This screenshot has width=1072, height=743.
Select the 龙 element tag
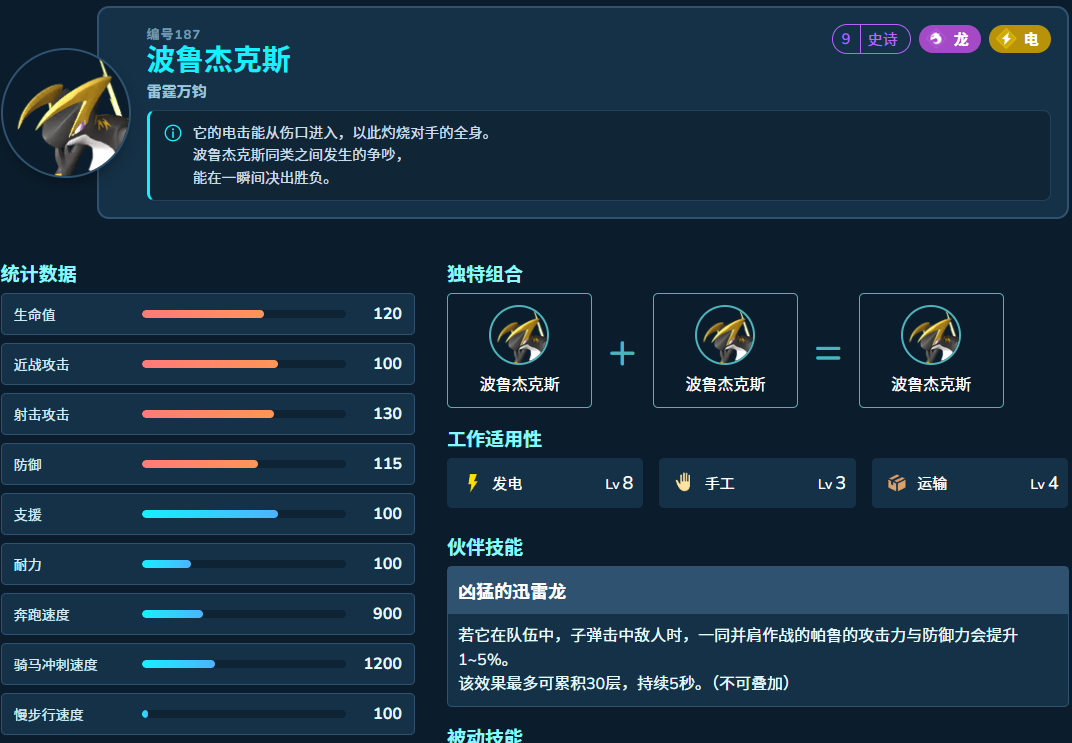[950, 39]
